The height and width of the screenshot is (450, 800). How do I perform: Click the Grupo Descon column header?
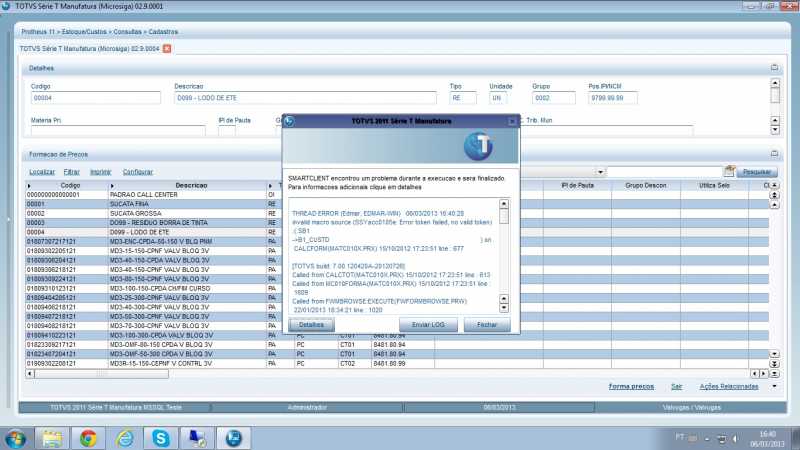[645, 186]
